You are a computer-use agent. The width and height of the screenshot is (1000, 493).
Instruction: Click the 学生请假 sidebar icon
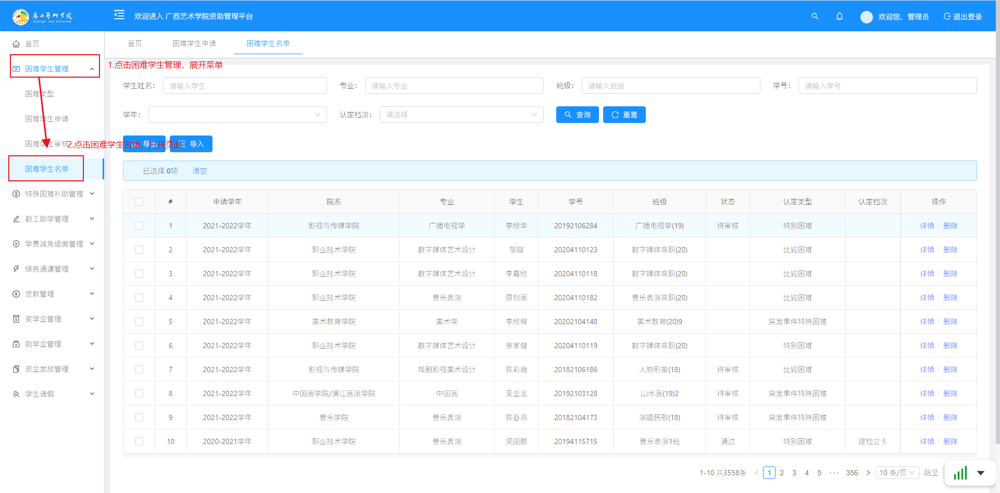16,394
